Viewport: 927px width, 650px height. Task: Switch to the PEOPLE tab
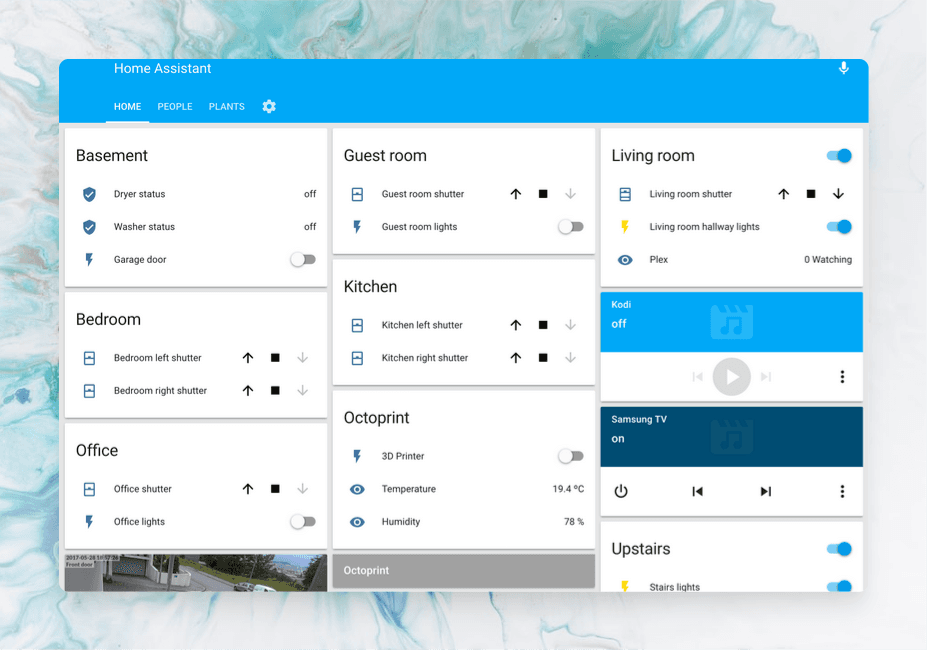pyautogui.click(x=174, y=106)
